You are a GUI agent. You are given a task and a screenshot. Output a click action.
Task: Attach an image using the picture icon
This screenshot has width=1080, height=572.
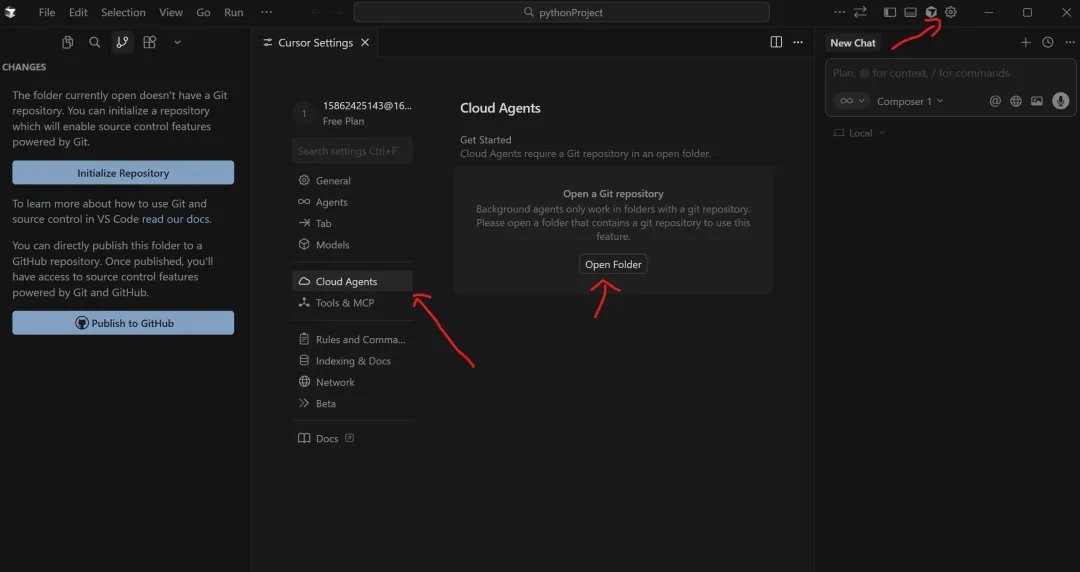tap(1037, 101)
